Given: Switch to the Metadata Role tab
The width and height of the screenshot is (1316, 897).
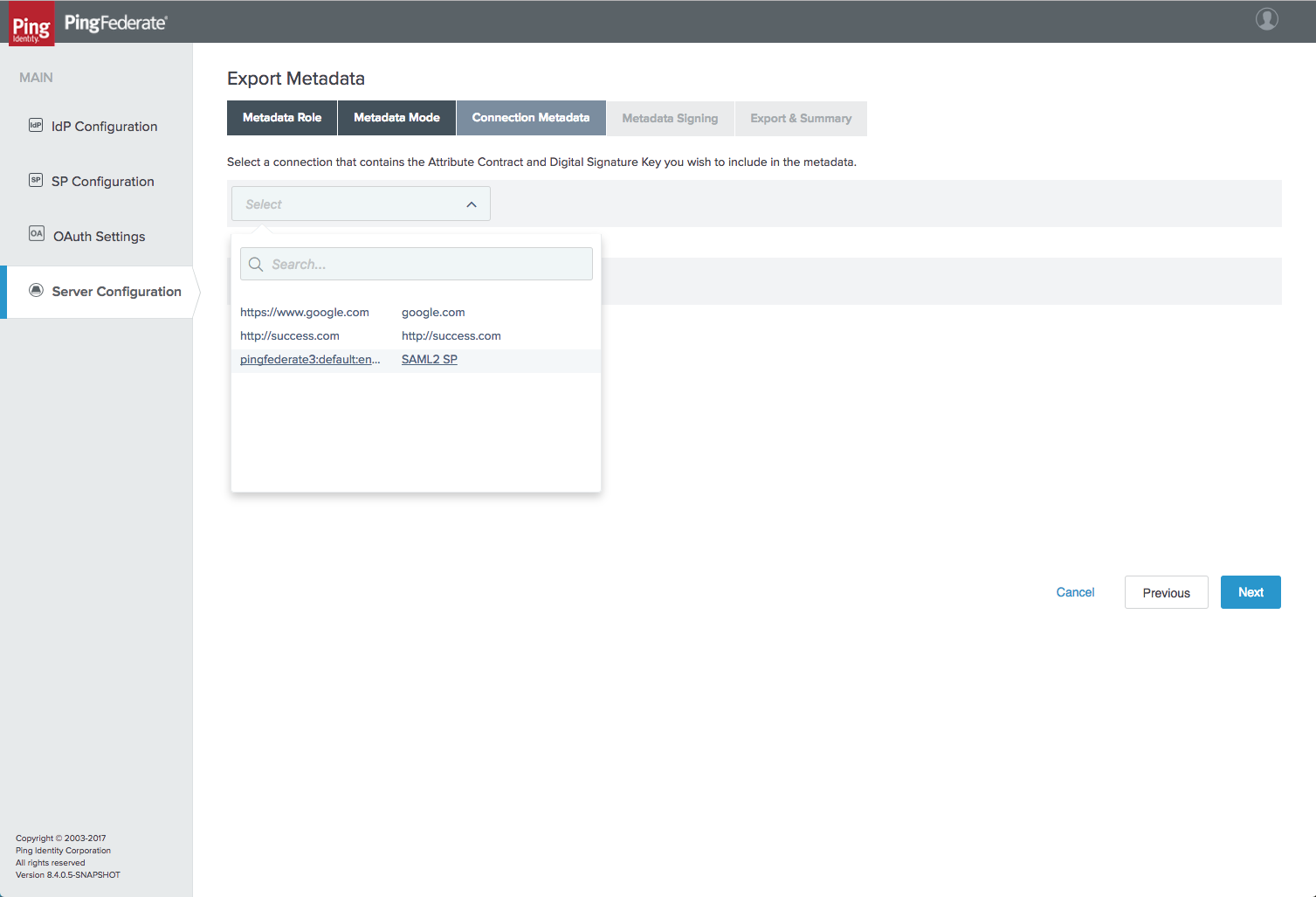Looking at the screenshot, I should [x=282, y=118].
